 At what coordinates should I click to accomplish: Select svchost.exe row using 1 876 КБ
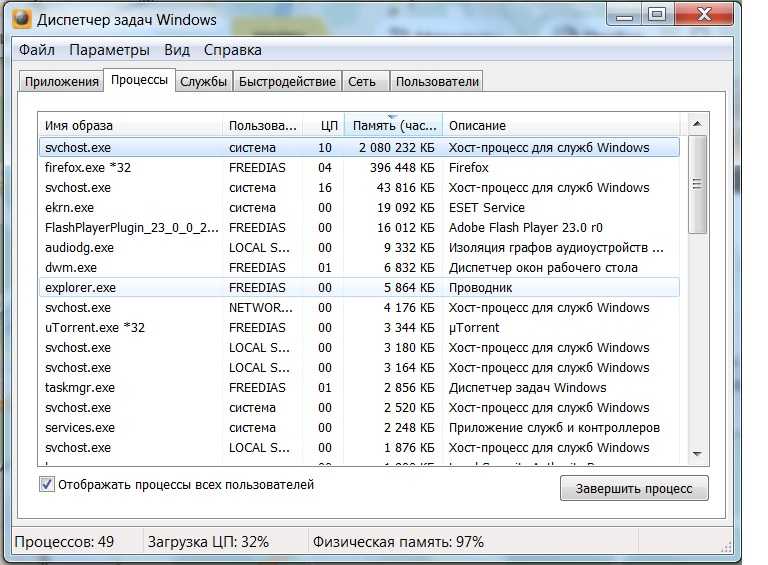[x=359, y=447]
